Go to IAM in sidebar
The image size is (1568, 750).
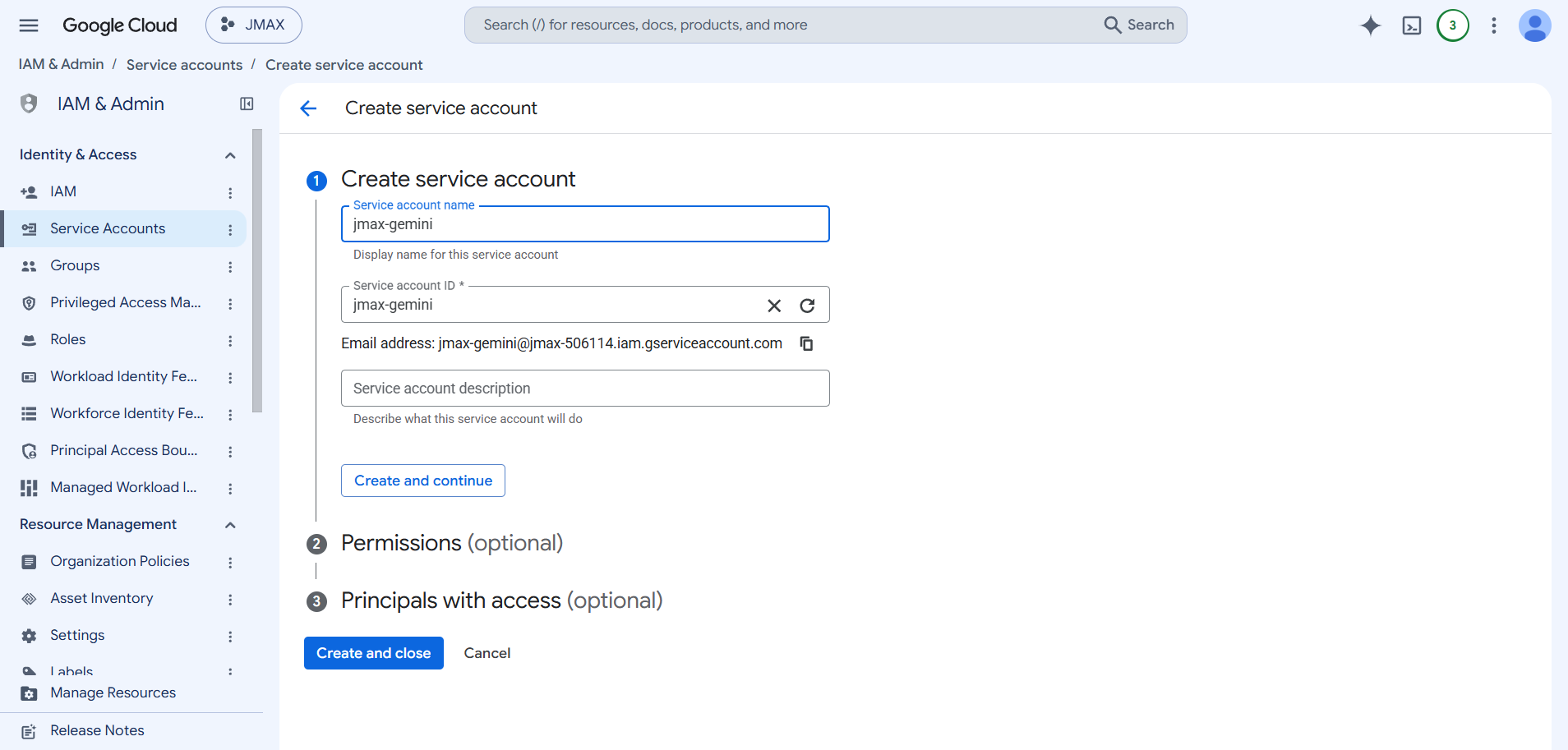tap(63, 191)
